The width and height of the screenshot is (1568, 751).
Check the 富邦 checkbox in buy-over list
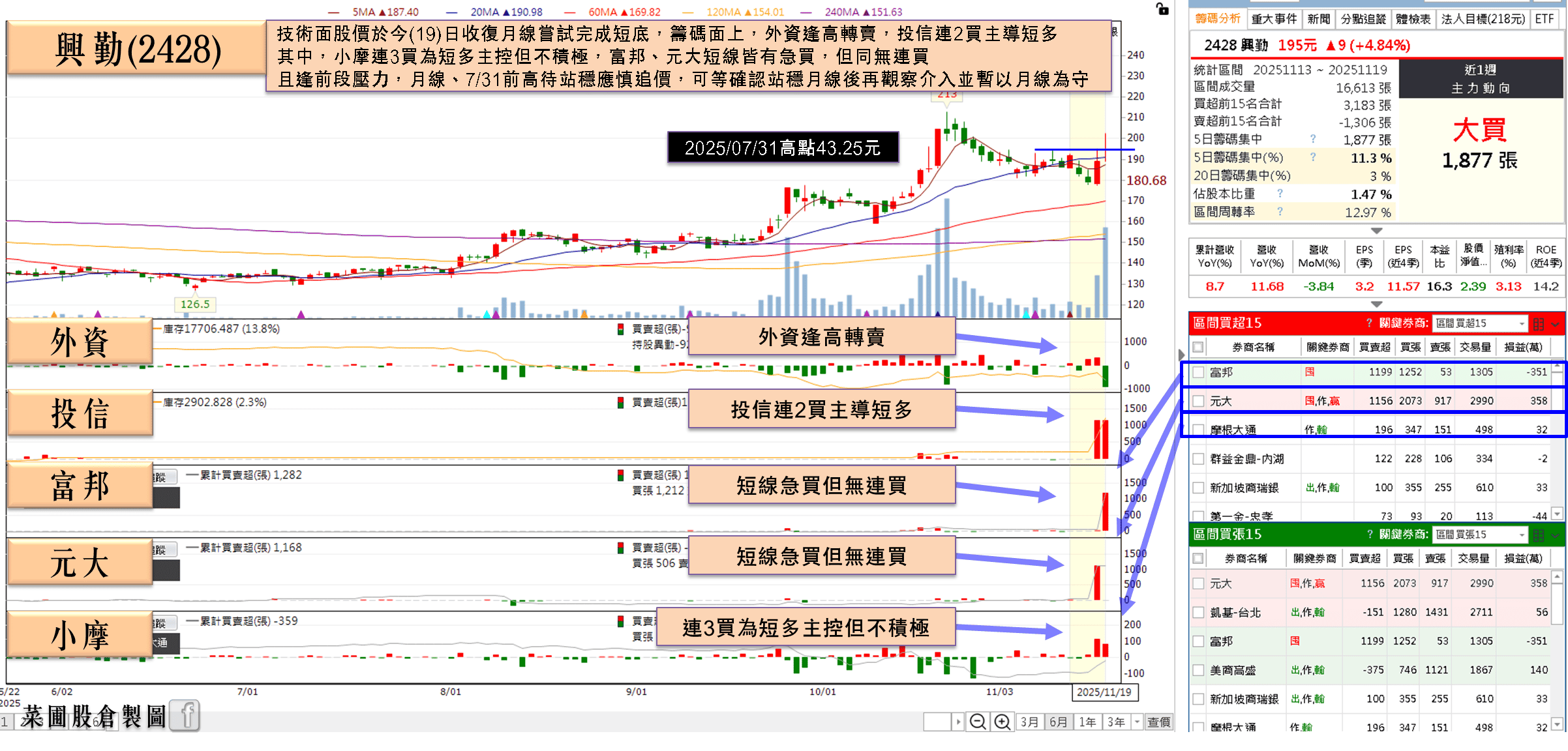pos(1198,372)
